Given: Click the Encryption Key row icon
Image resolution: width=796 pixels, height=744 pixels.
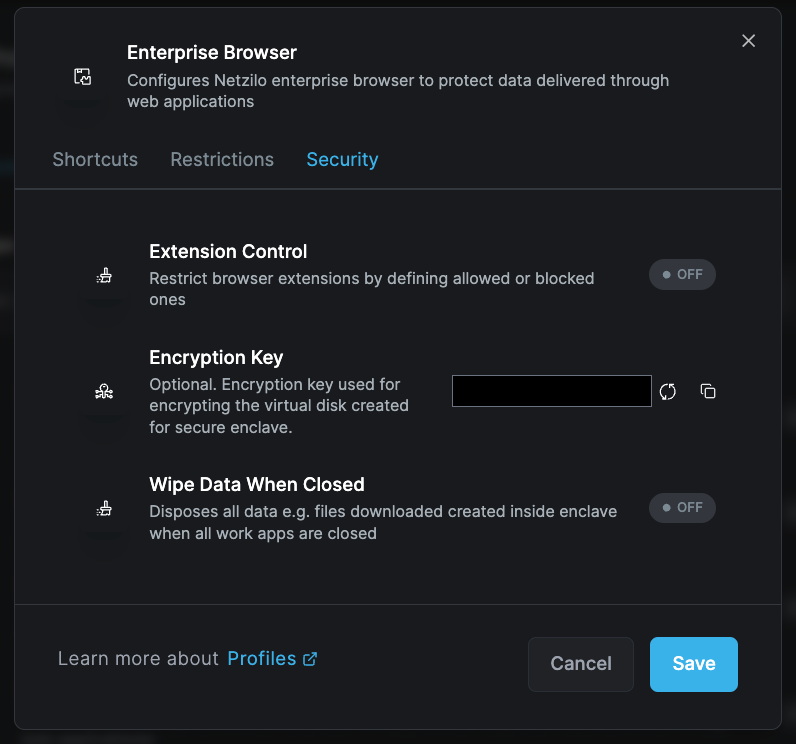Looking at the screenshot, I should (104, 392).
